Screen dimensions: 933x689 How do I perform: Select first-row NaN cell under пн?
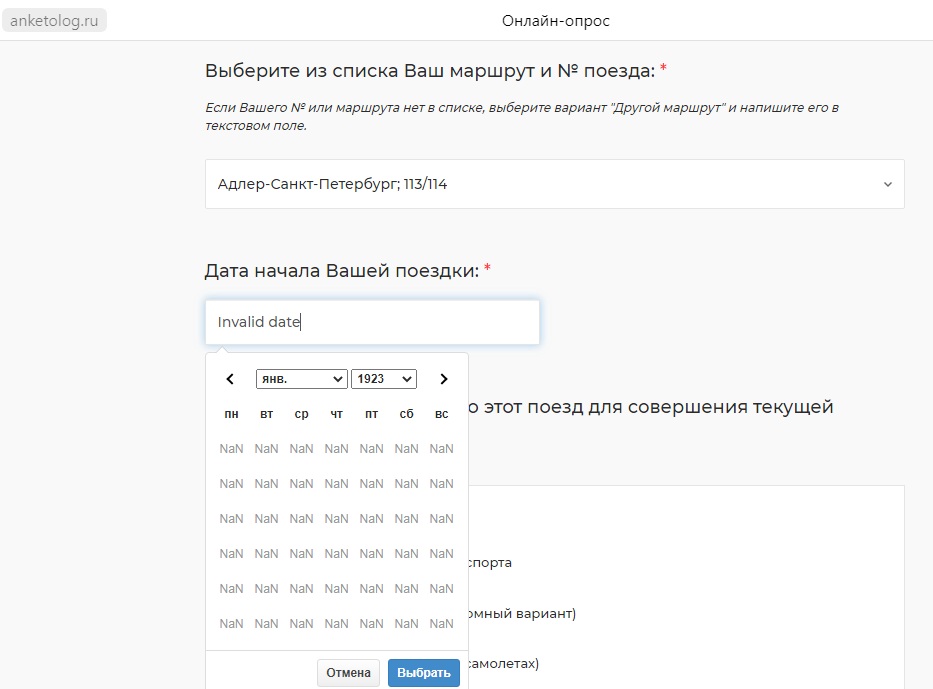coord(231,449)
